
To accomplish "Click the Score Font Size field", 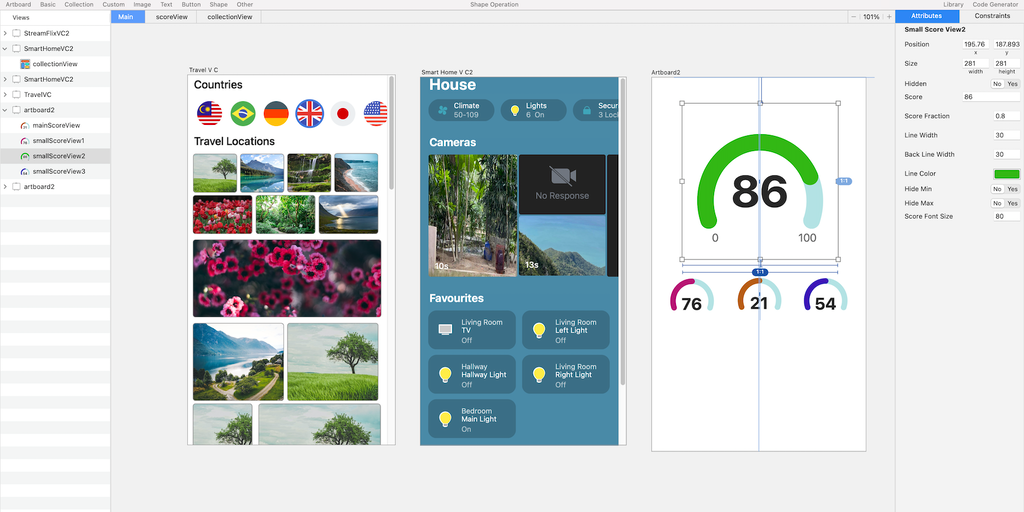I will point(1006,216).
